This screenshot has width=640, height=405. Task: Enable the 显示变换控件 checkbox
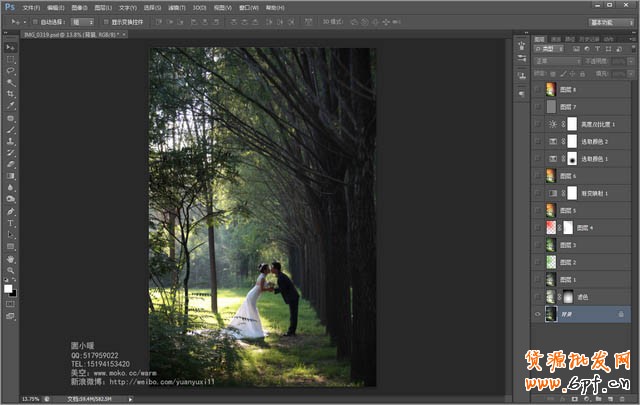coord(104,21)
